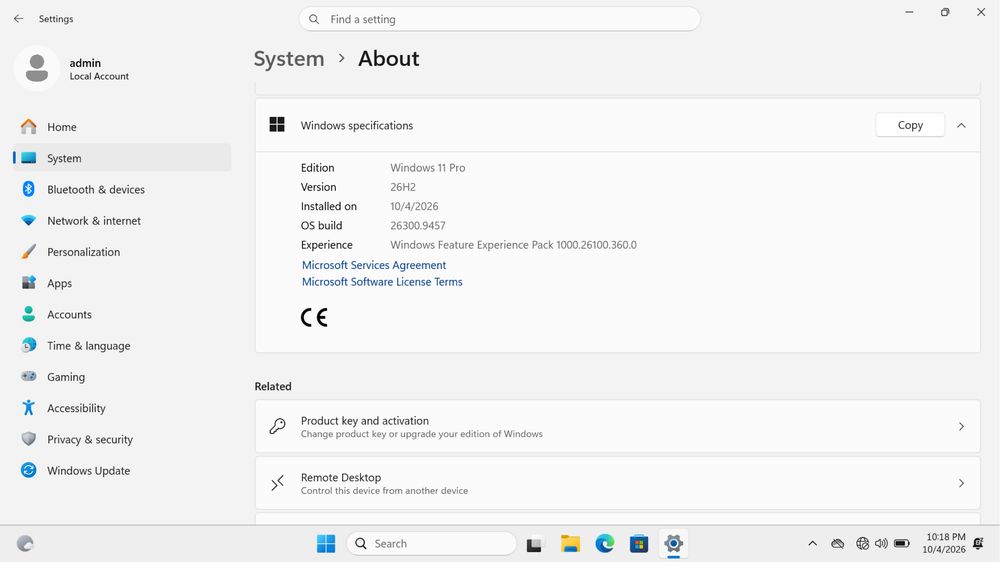Open Windows Update settings
This screenshot has height=562, width=1000.
point(122,471)
